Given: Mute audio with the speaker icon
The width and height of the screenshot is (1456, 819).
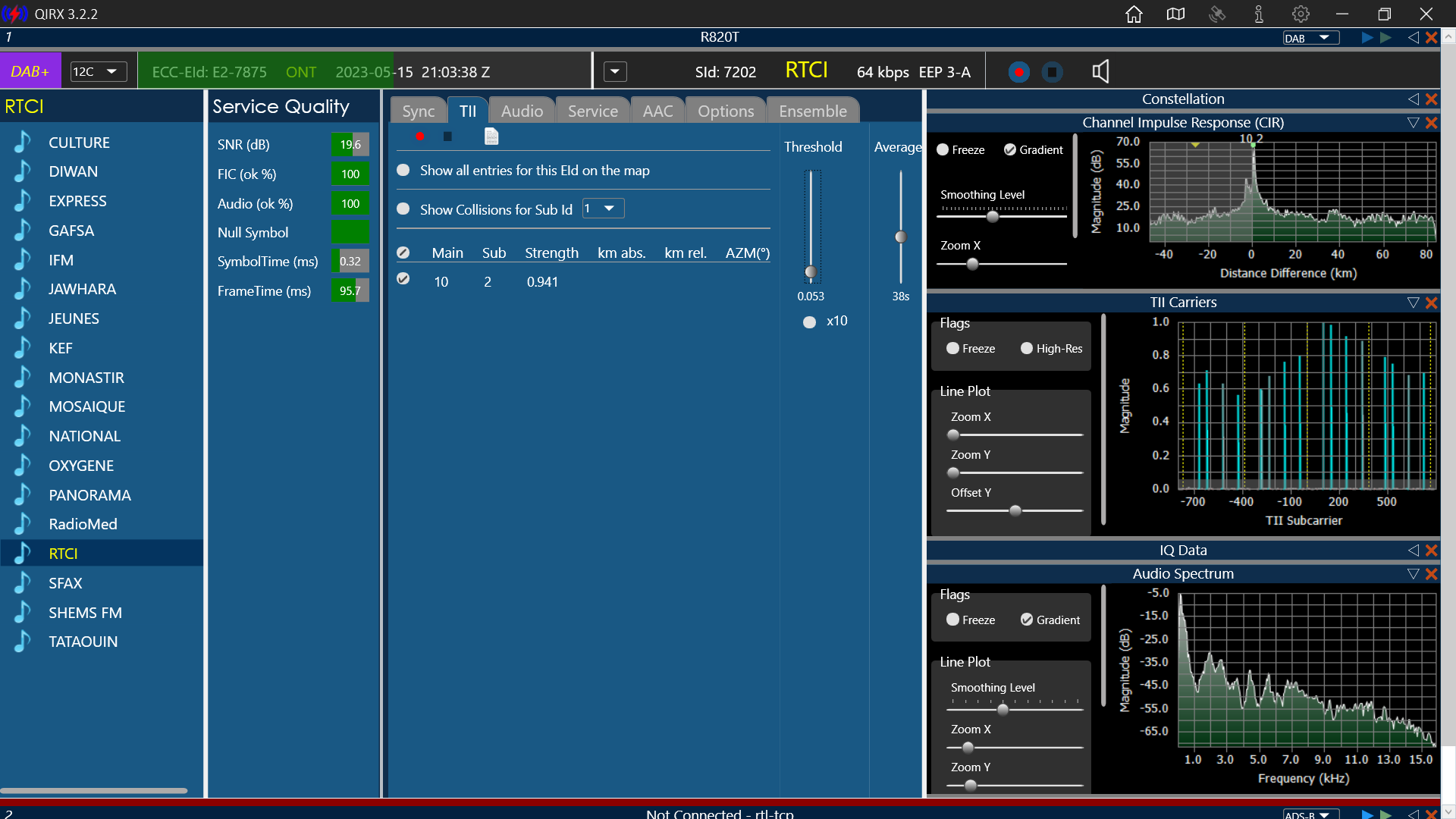Looking at the screenshot, I should [x=1100, y=72].
